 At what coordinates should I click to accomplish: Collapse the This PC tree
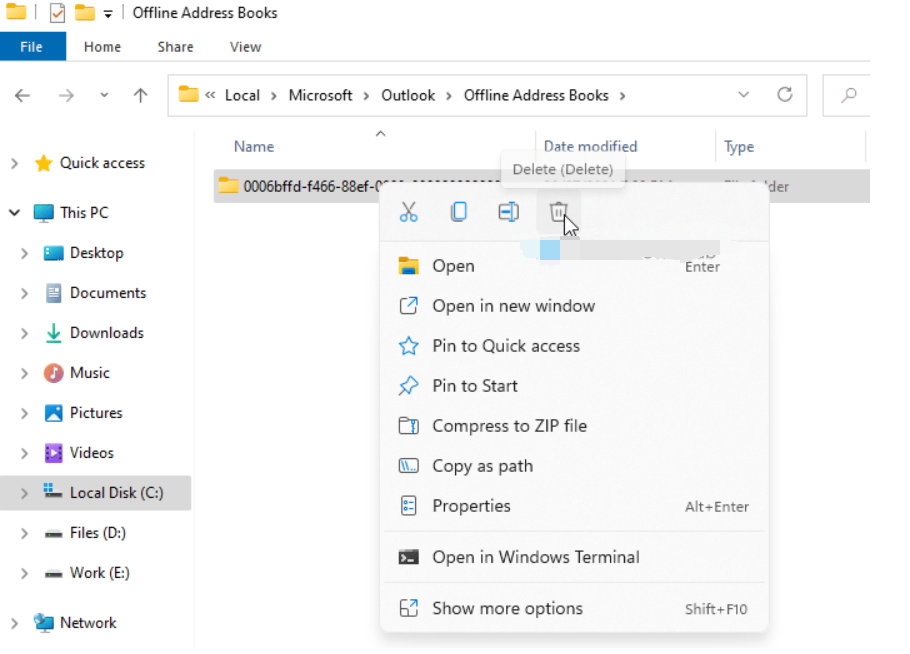coord(14,212)
